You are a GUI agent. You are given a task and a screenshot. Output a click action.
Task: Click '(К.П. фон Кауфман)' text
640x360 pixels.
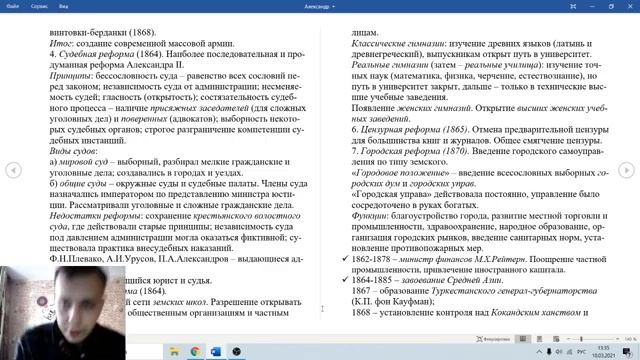click(393, 301)
